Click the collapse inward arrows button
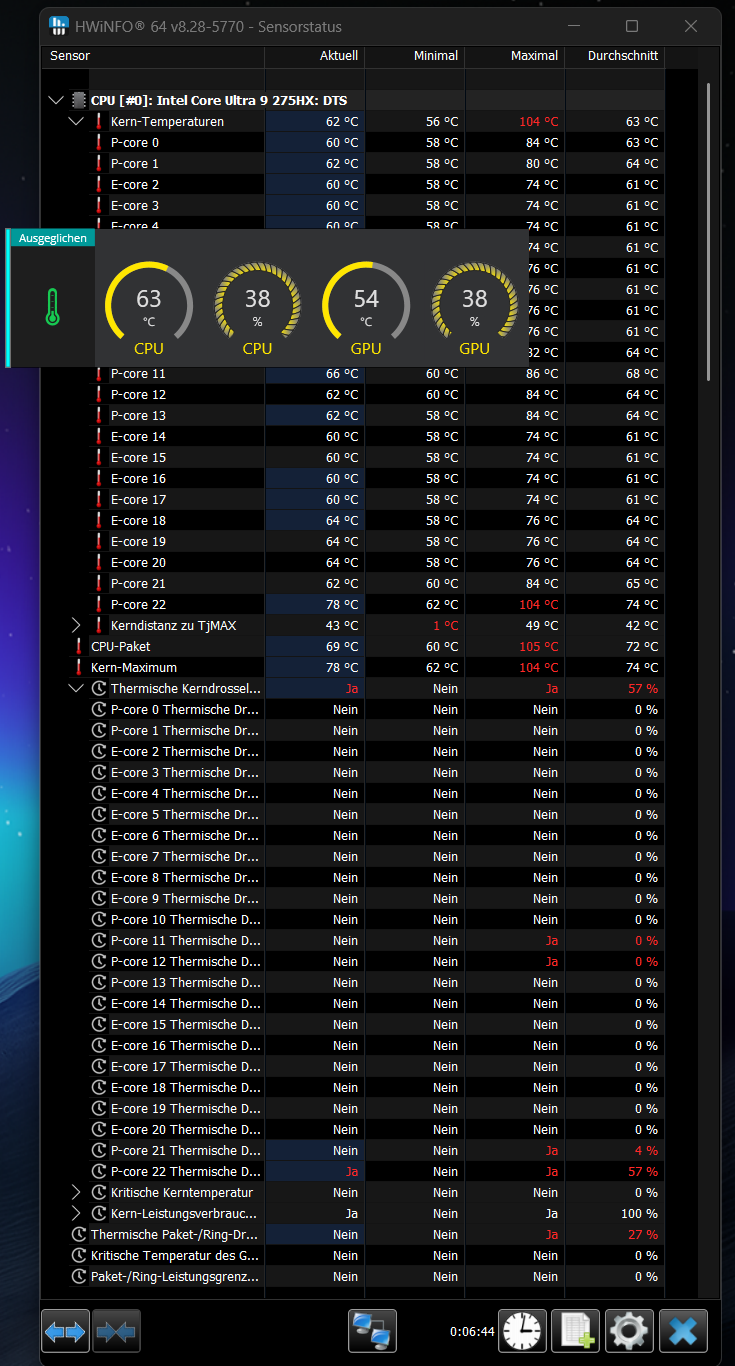 point(116,1331)
